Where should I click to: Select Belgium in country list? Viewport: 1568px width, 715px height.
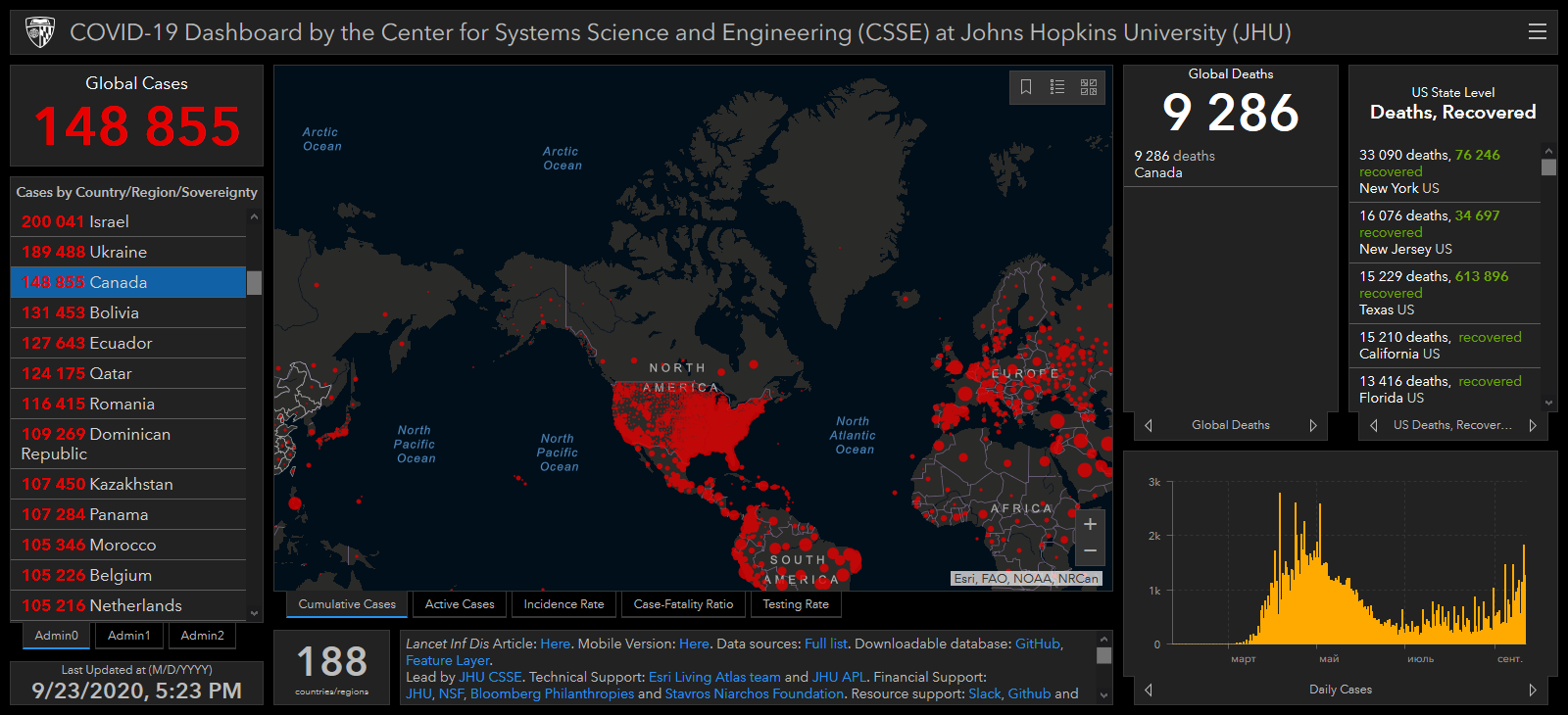pyautogui.click(x=128, y=575)
